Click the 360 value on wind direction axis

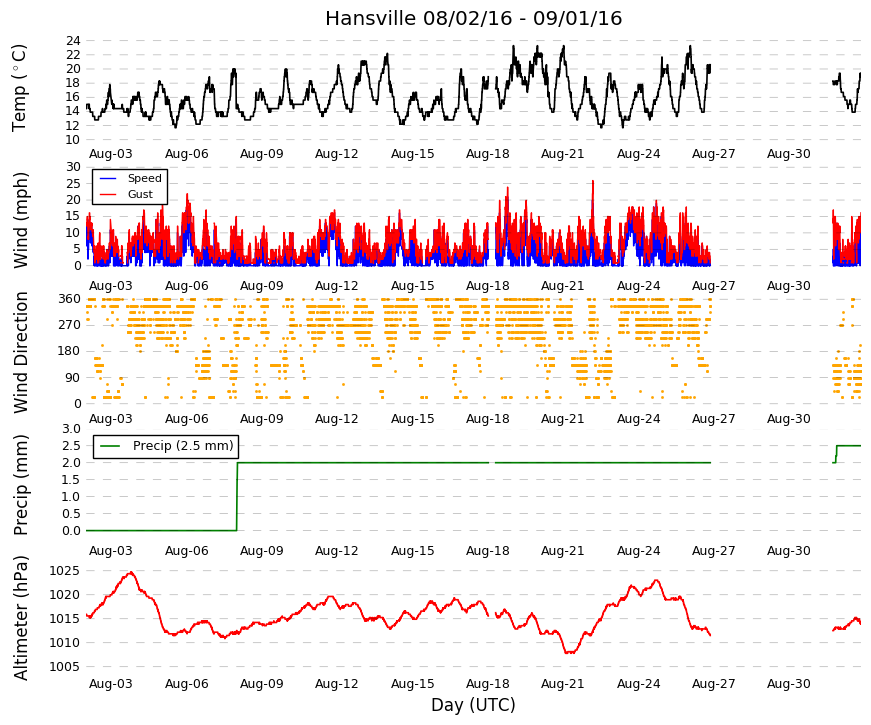(69, 299)
